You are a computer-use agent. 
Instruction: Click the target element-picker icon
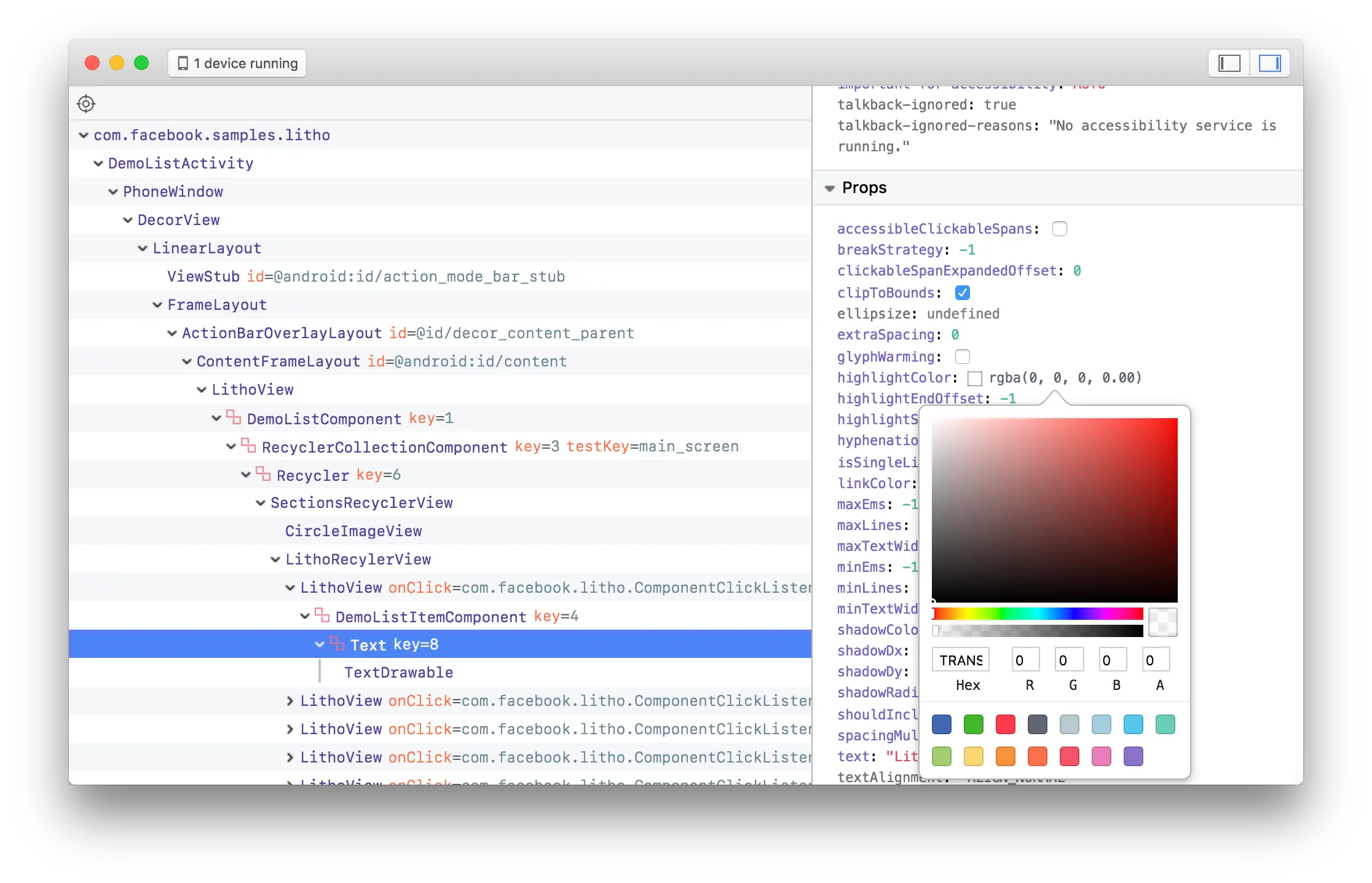coord(86,104)
